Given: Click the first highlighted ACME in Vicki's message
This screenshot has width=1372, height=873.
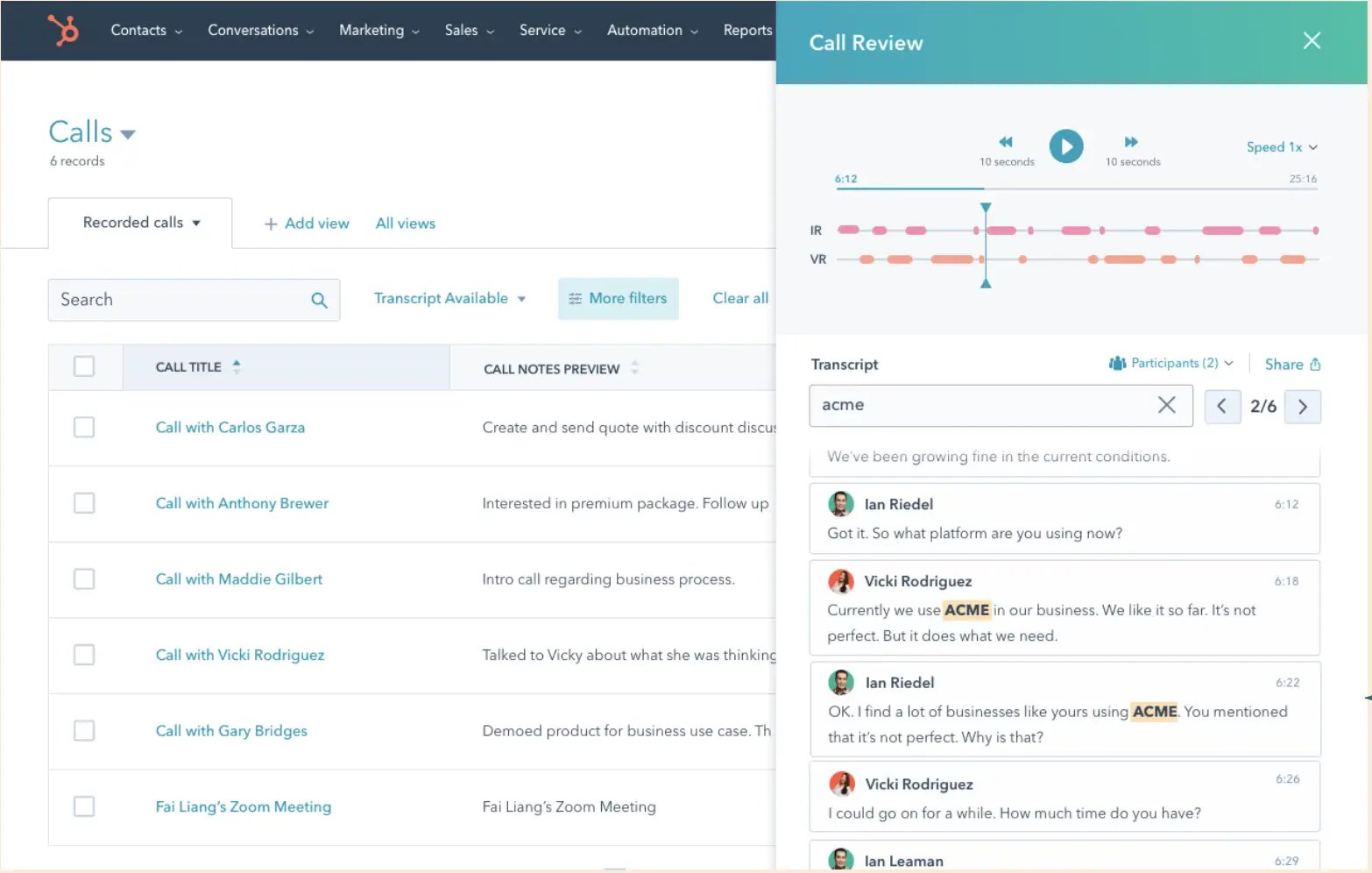Looking at the screenshot, I should click(967, 610).
